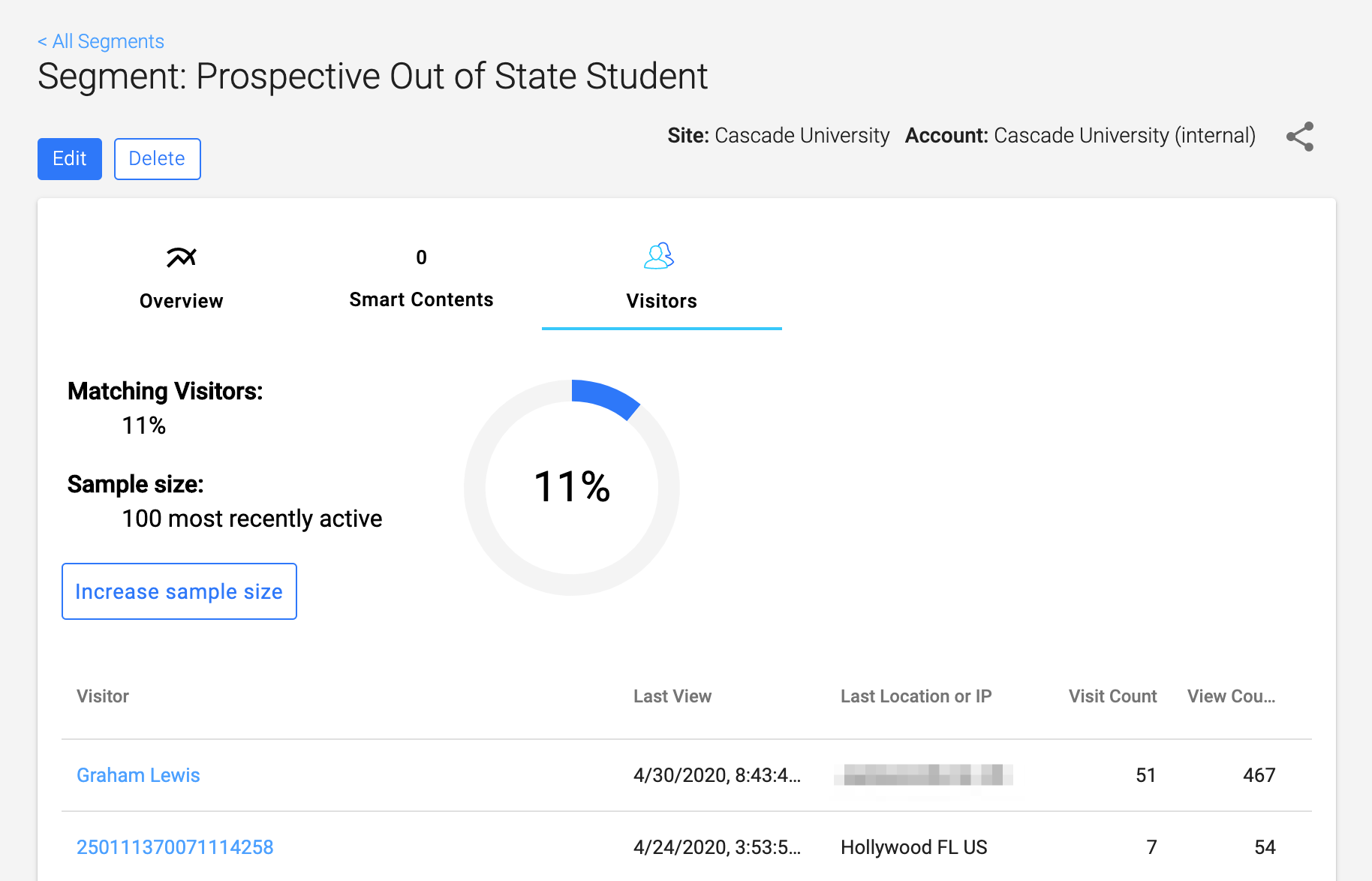Click the Visitors people icon
Viewport: 1372px width, 881px height.
(x=659, y=256)
